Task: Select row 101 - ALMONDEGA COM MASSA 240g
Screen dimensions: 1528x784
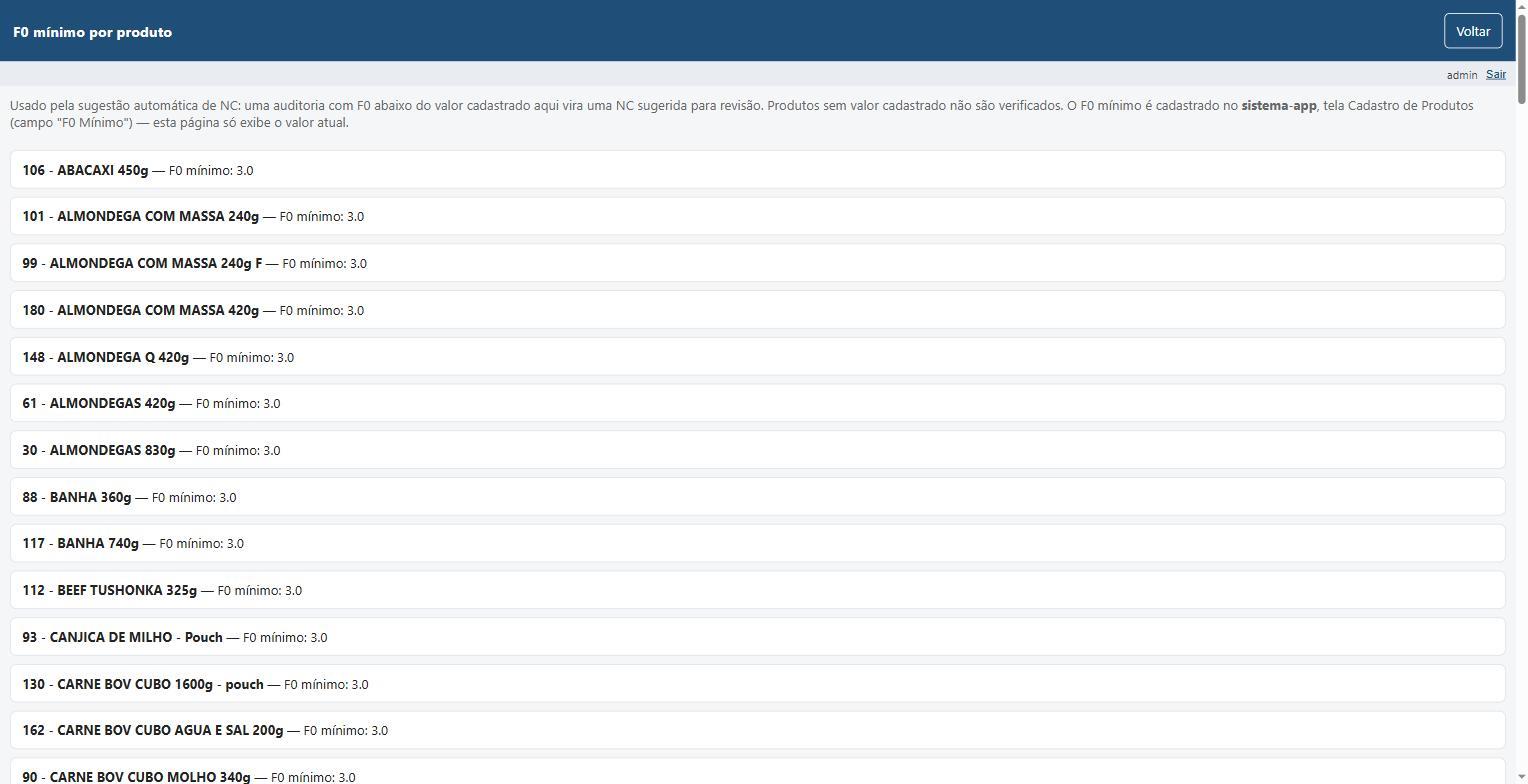Action: 757,216
